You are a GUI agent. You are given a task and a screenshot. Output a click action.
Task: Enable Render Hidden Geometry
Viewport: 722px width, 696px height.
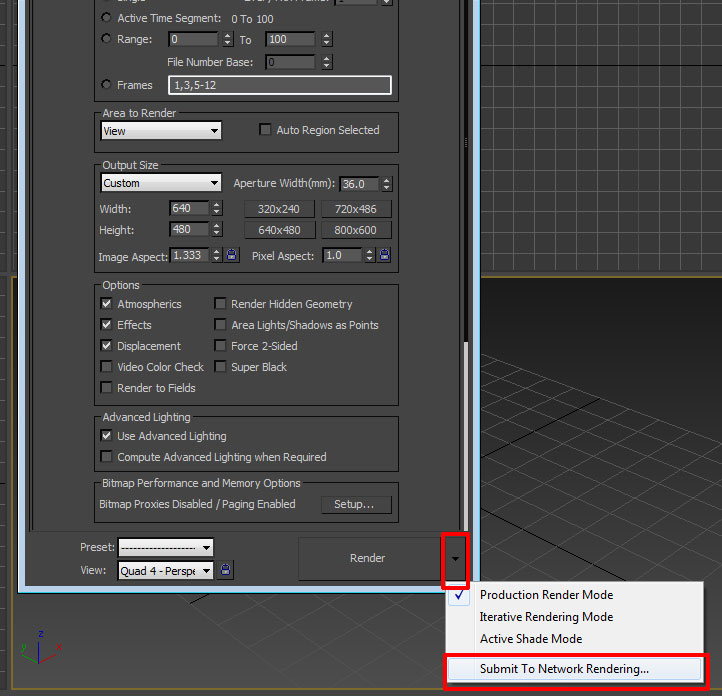[x=221, y=303]
